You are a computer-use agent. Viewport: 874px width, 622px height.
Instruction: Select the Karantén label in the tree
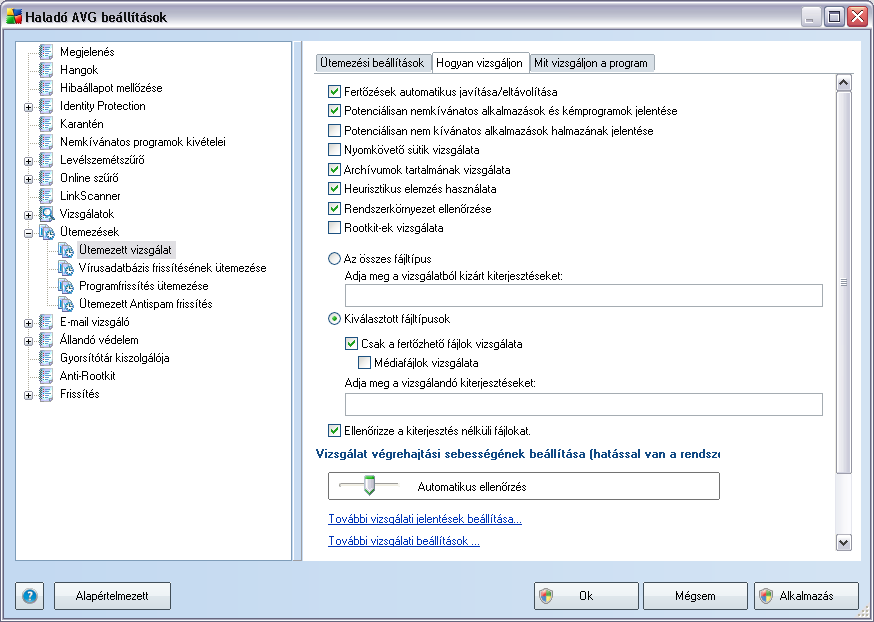82,124
